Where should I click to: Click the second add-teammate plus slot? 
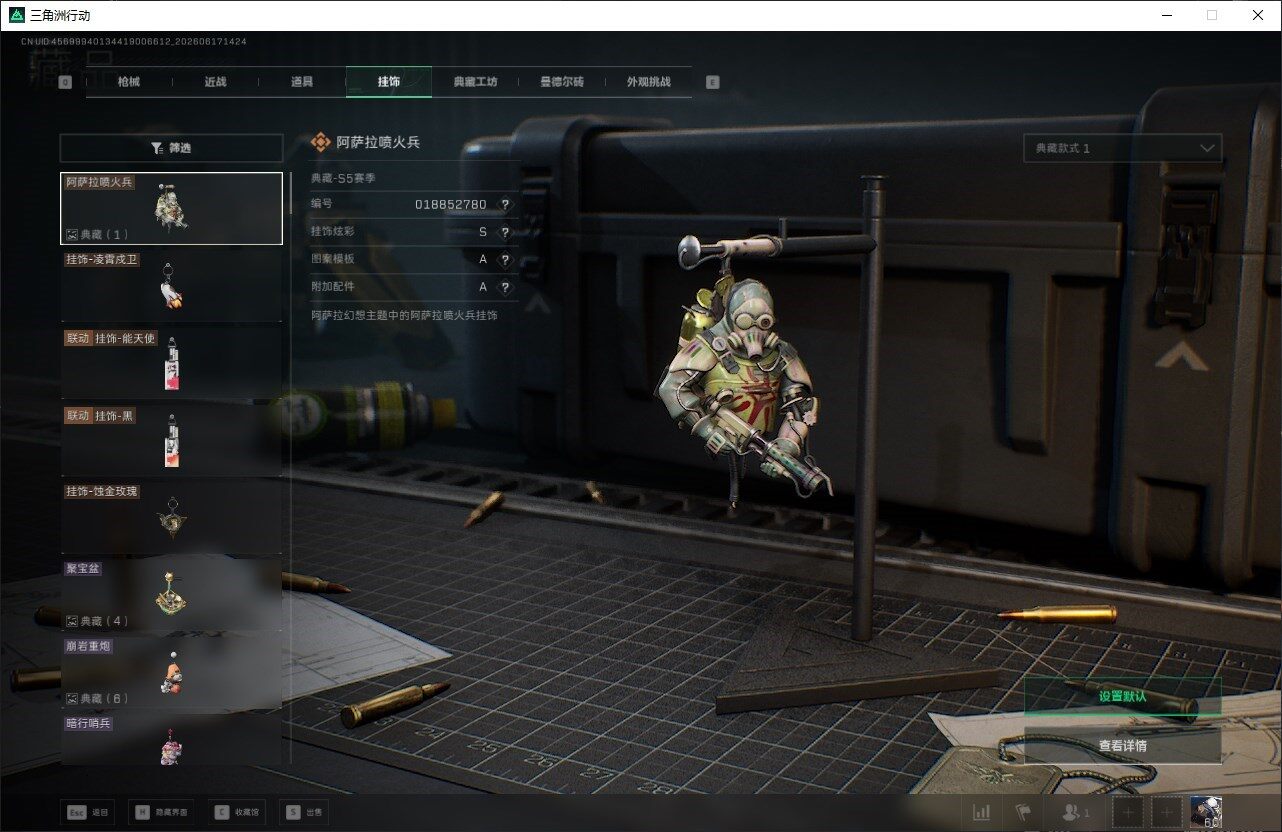click(x=1166, y=813)
